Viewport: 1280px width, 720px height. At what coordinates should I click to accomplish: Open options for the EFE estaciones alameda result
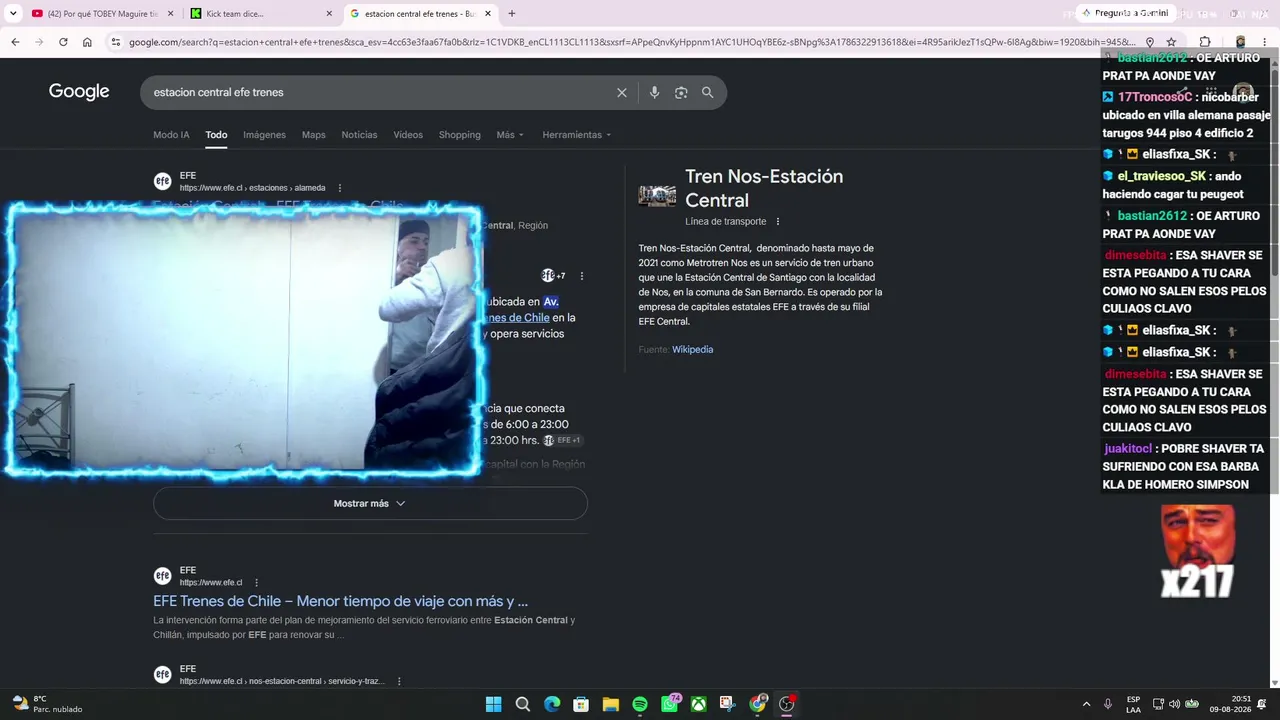pos(340,188)
